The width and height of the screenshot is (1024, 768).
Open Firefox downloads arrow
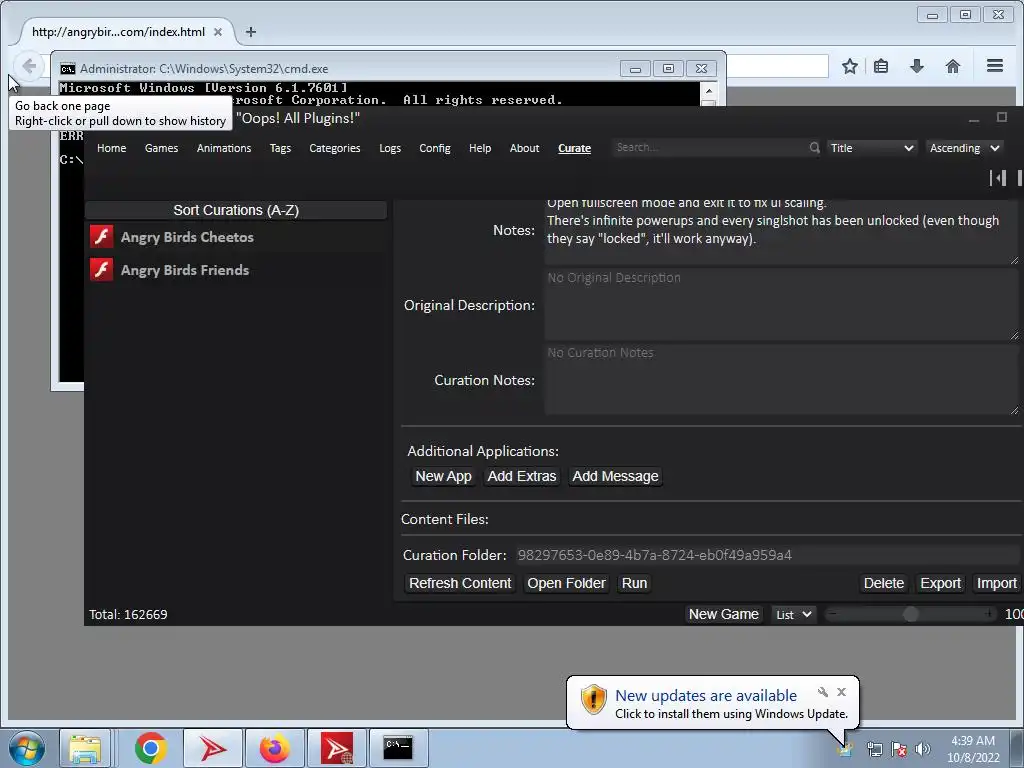tap(917, 66)
